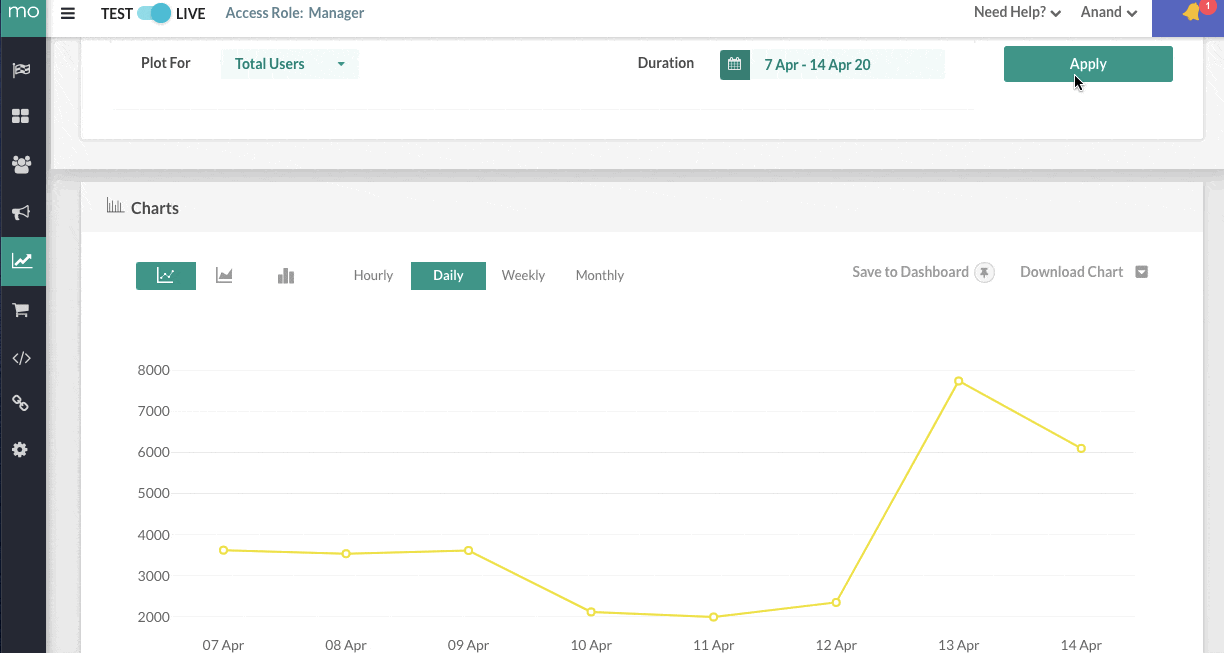The image size is (1224, 653).
Task: Select the Hourly tab
Action: point(373,275)
